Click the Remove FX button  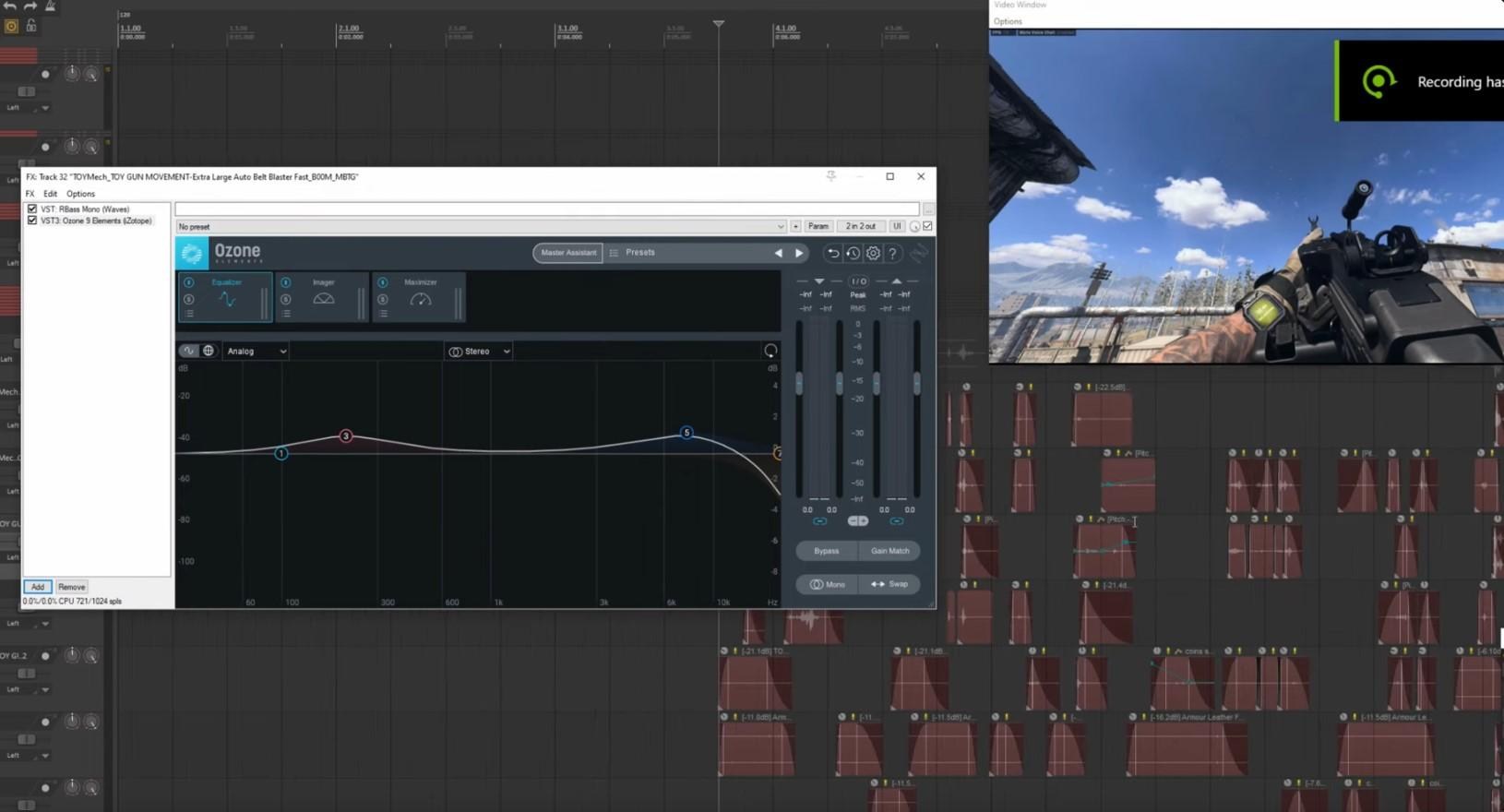pyautogui.click(x=71, y=587)
